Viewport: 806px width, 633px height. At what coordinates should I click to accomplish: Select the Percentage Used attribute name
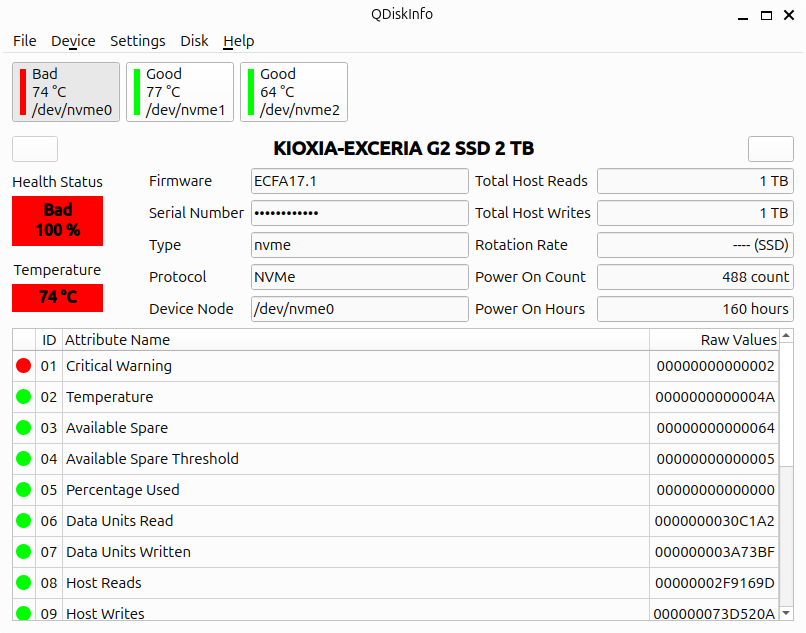pos(122,490)
